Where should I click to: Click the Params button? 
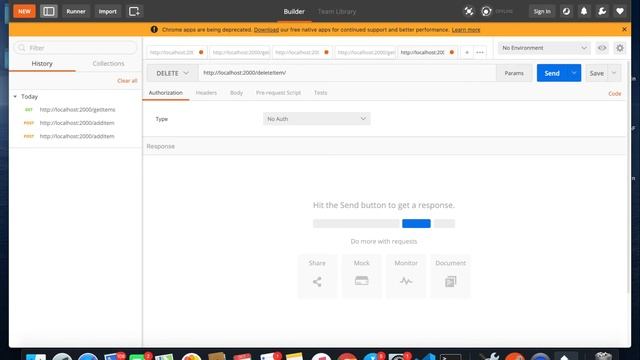click(514, 73)
